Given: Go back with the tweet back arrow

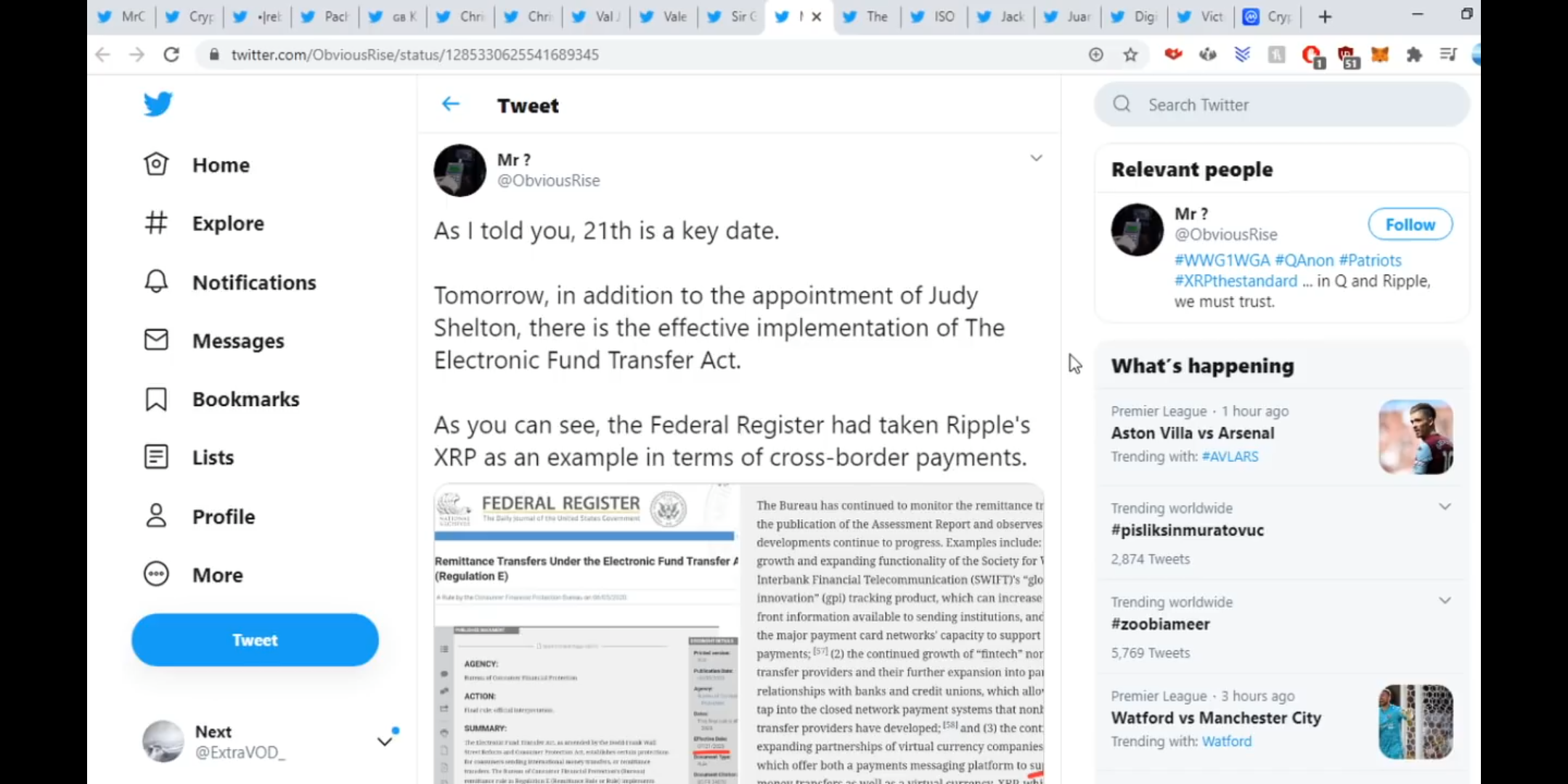Looking at the screenshot, I should pyautogui.click(x=451, y=105).
